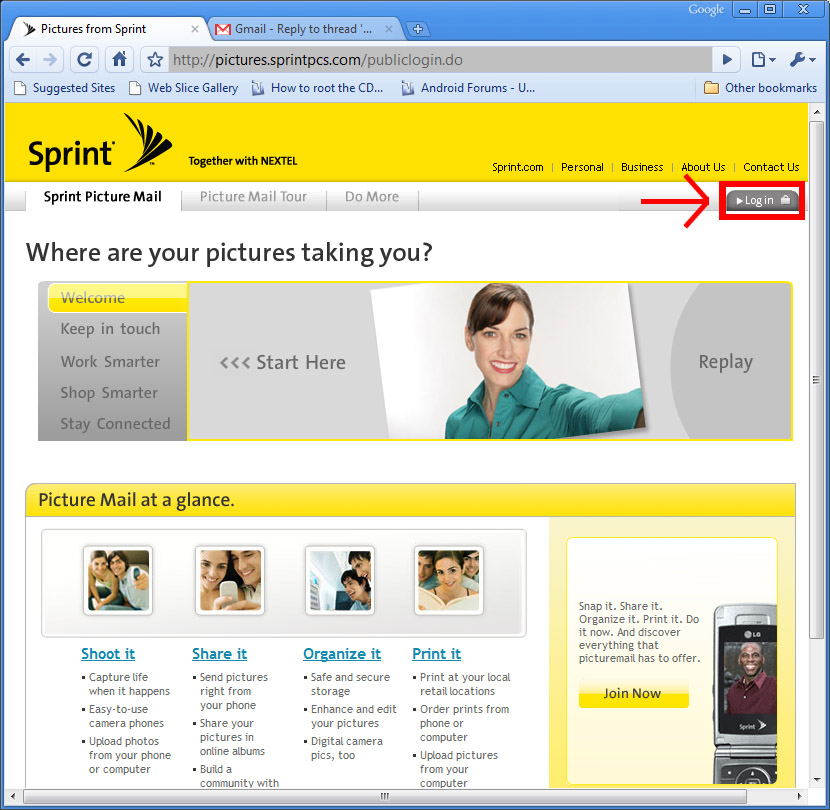This screenshot has width=830, height=810.
Task: Open the Business link in header
Action: tap(642, 167)
